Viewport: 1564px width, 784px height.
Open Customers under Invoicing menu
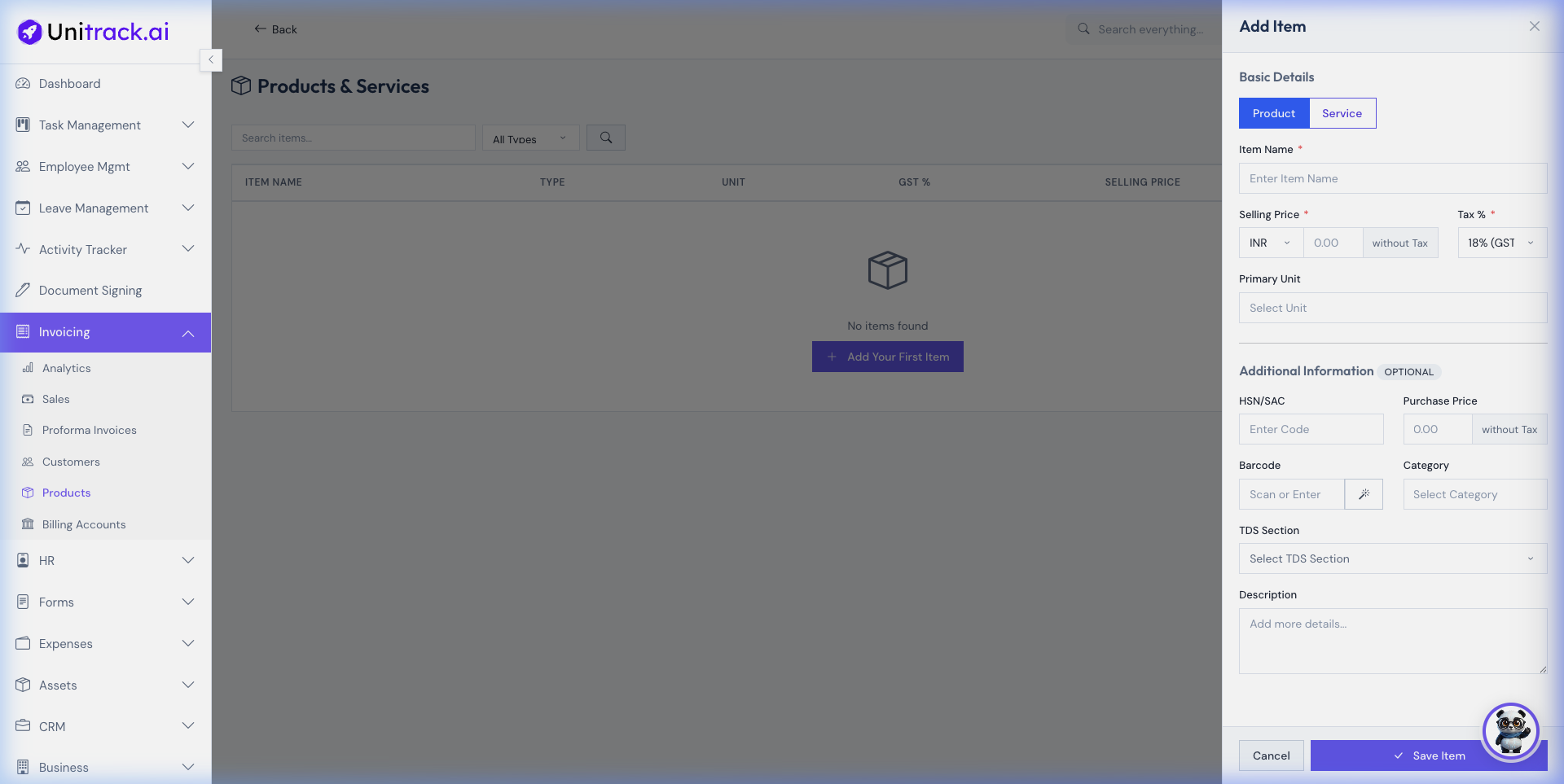[71, 462]
